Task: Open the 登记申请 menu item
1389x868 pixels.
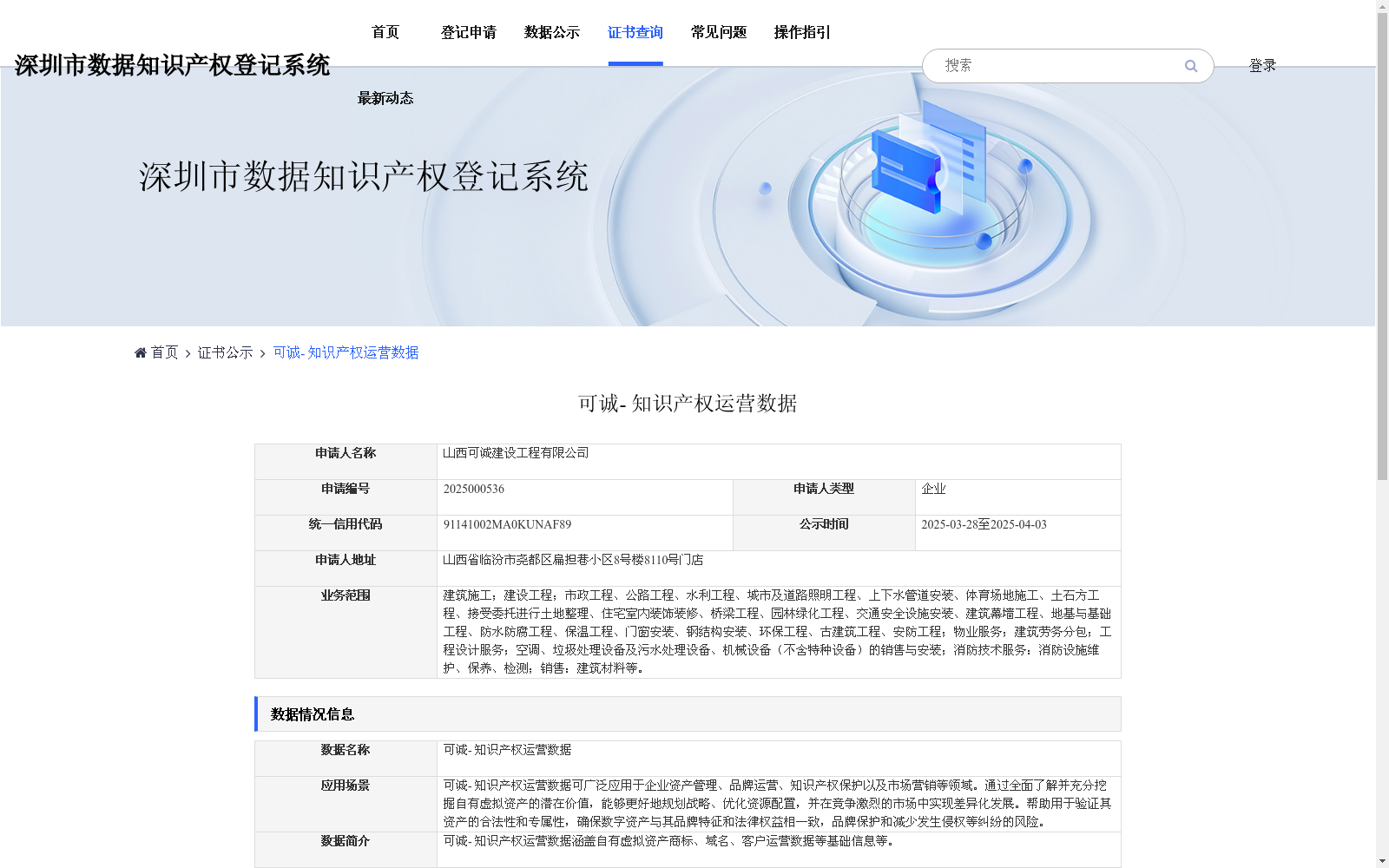Action: (469, 32)
